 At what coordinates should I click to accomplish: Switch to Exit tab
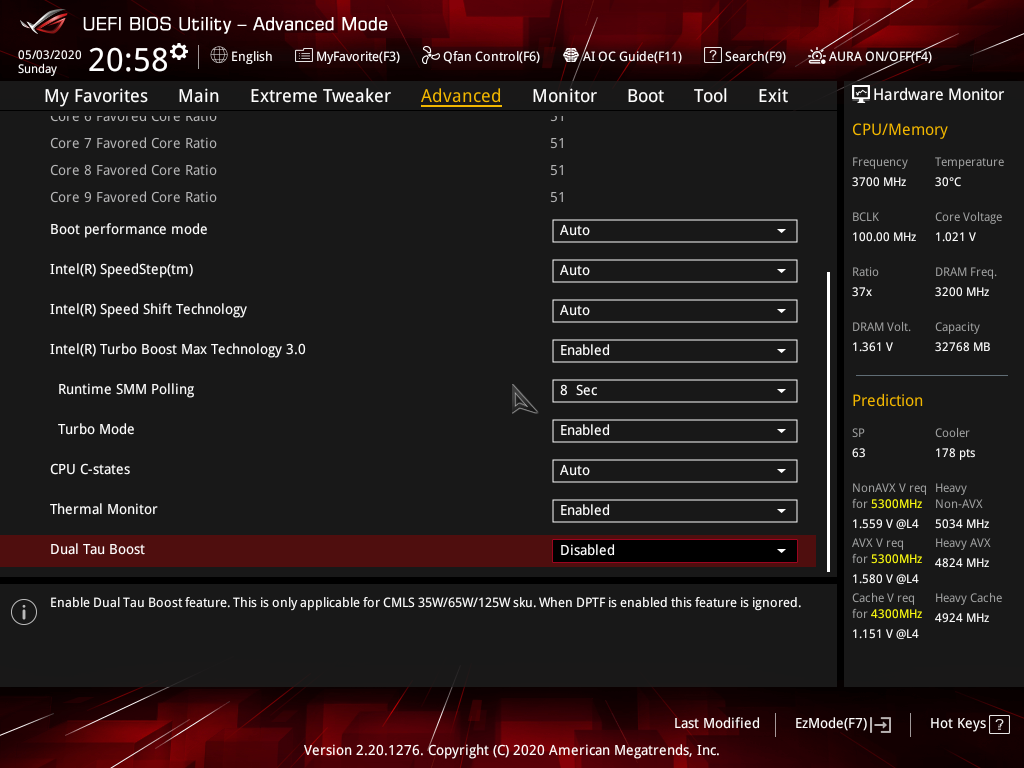pos(773,96)
